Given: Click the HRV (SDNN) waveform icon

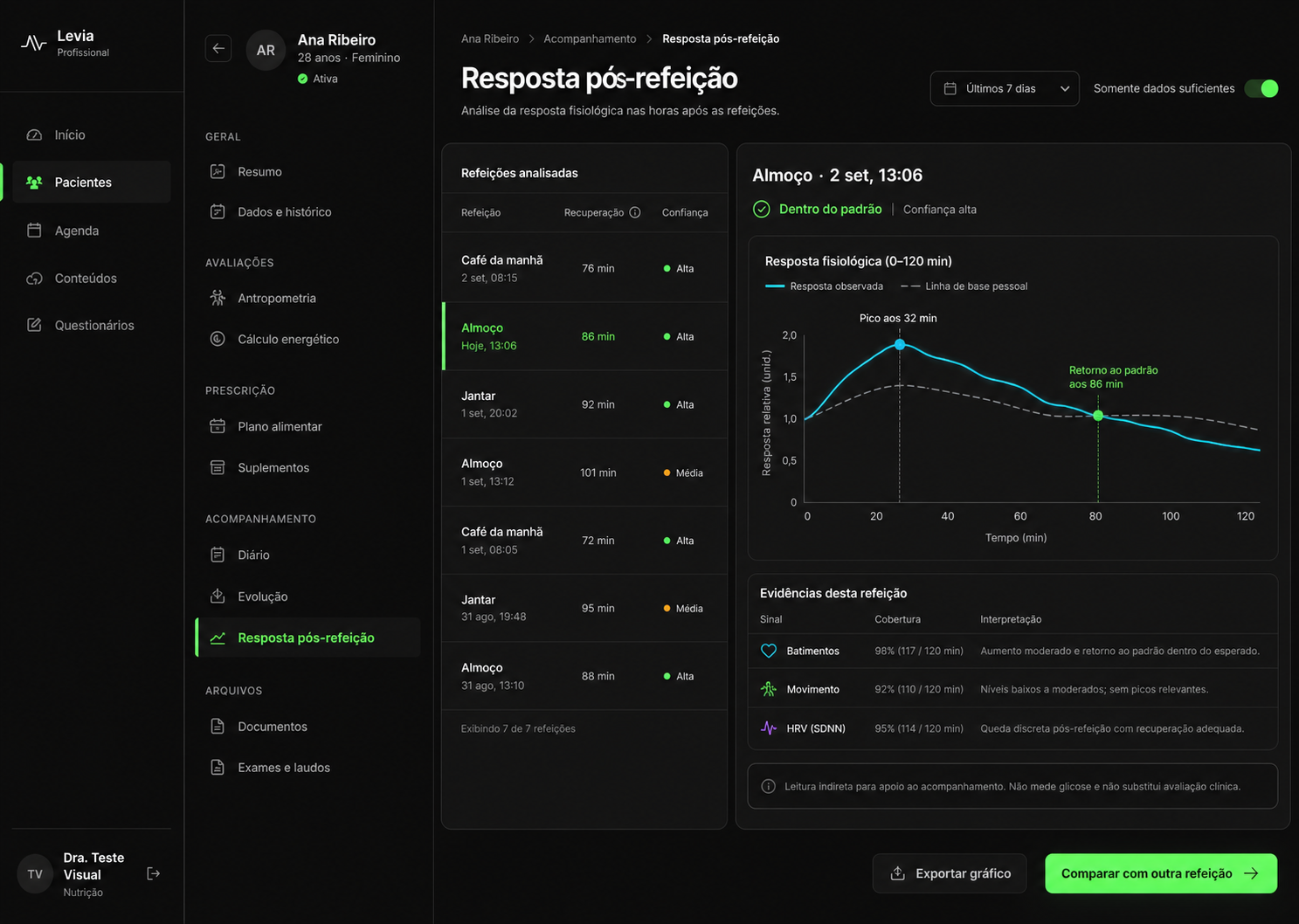Looking at the screenshot, I should 769,727.
